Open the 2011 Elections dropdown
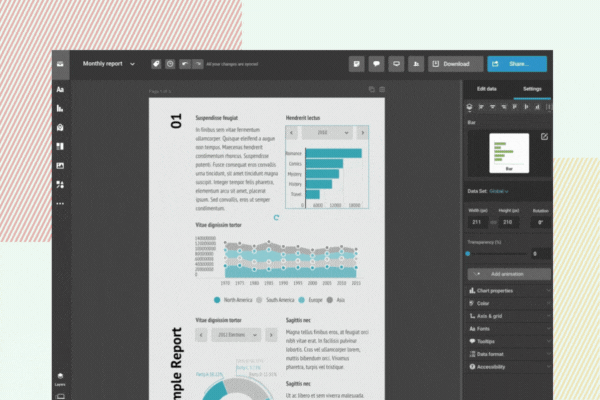This screenshot has height=400, width=600. tap(236, 335)
